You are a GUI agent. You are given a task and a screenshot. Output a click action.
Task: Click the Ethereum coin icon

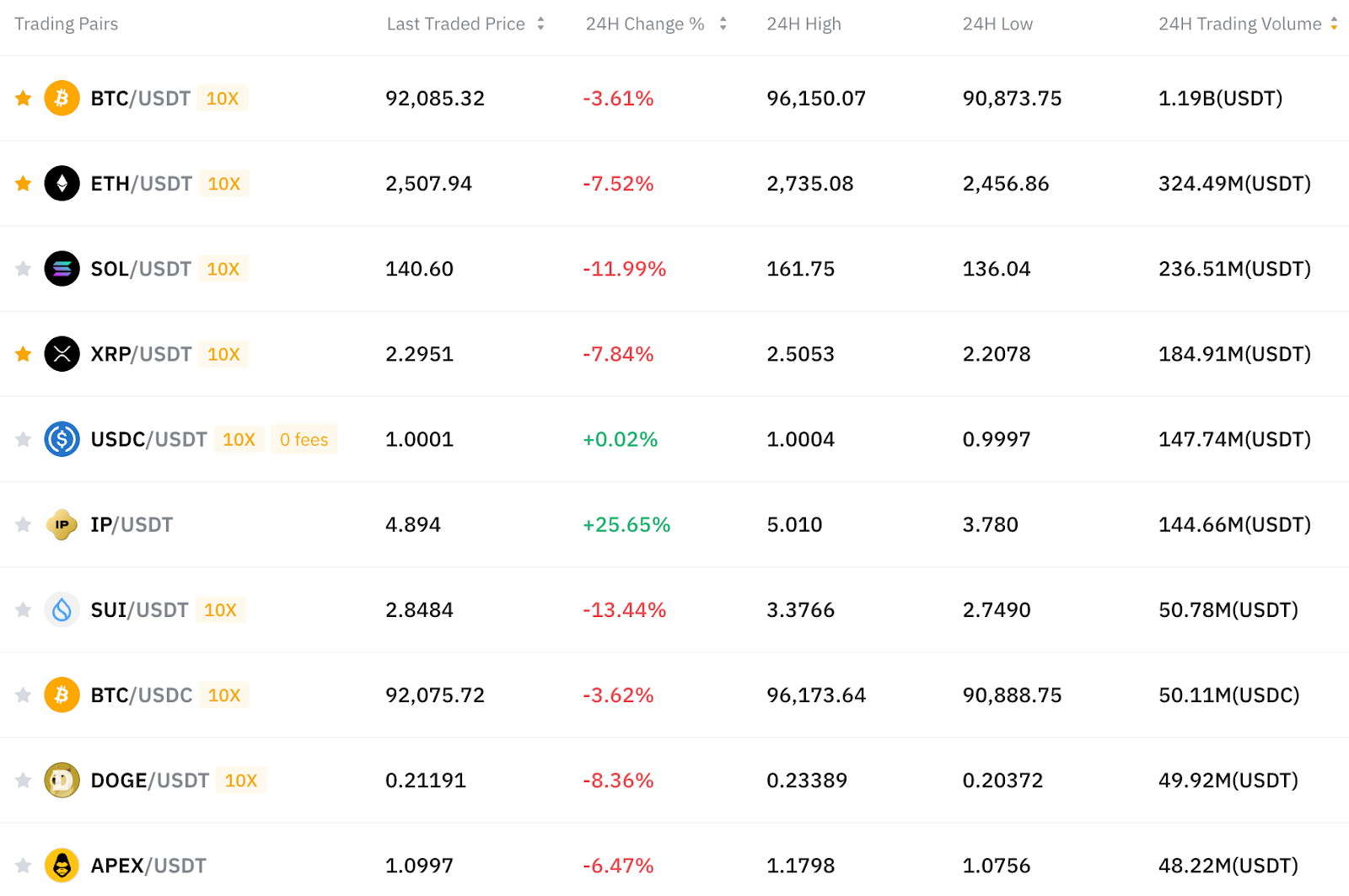click(62, 184)
